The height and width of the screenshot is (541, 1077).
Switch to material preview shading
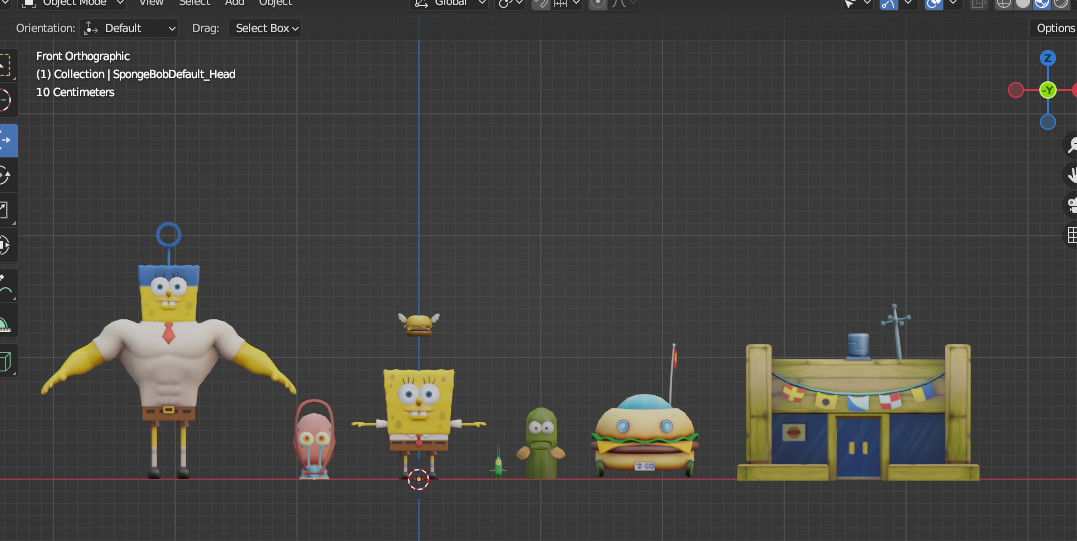point(1042,3)
